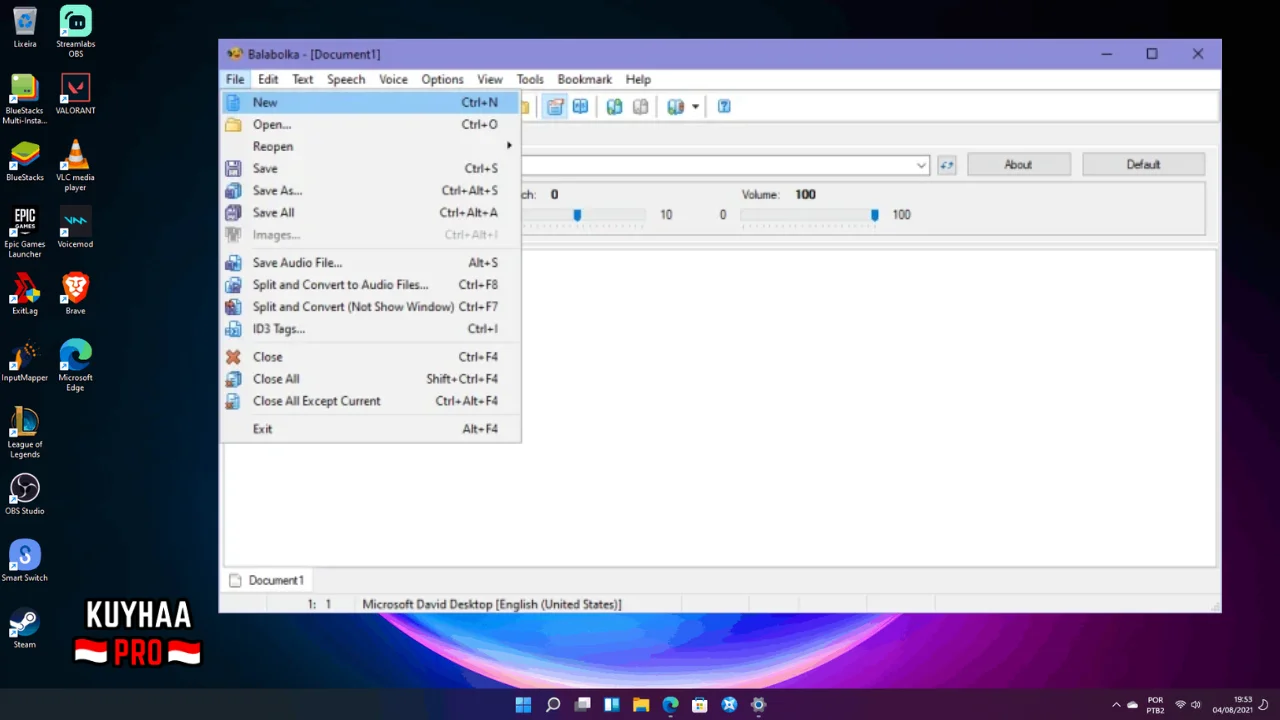The width and height of the screenshot is (1280, 720).
Task: Choose Save All in the File menu
Action: tap(371, 212)
